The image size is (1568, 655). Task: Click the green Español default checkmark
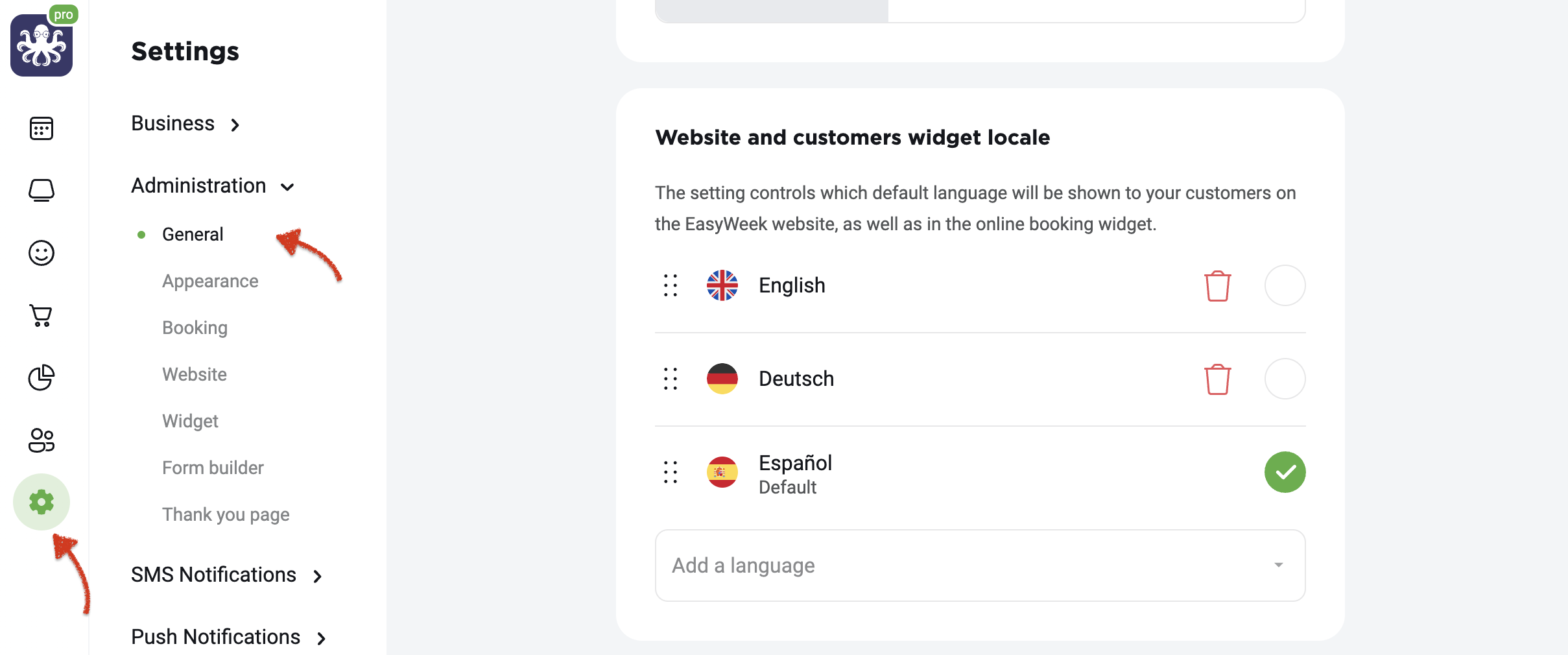1285,472
